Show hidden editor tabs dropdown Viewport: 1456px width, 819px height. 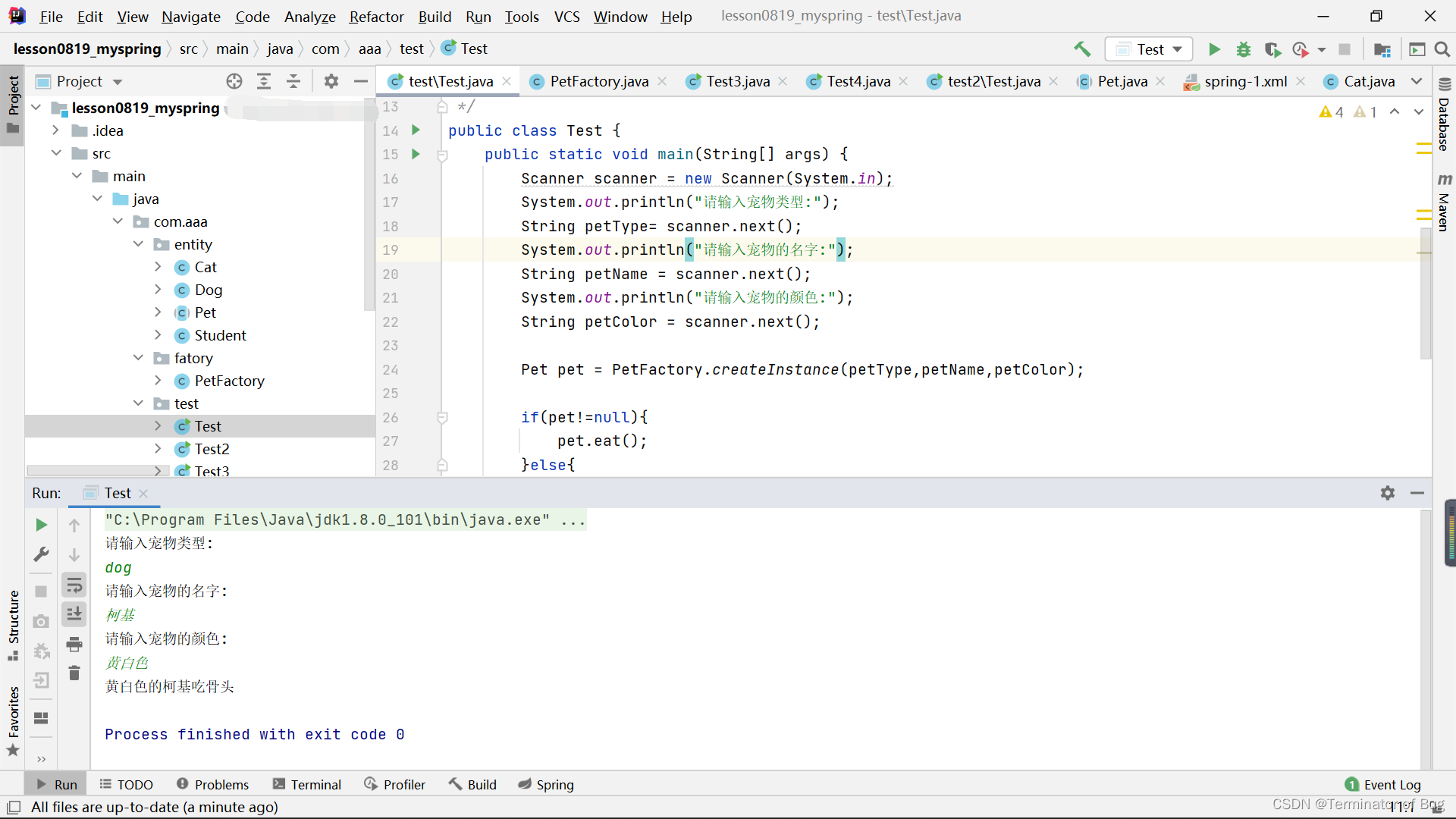coord(1417,81)
